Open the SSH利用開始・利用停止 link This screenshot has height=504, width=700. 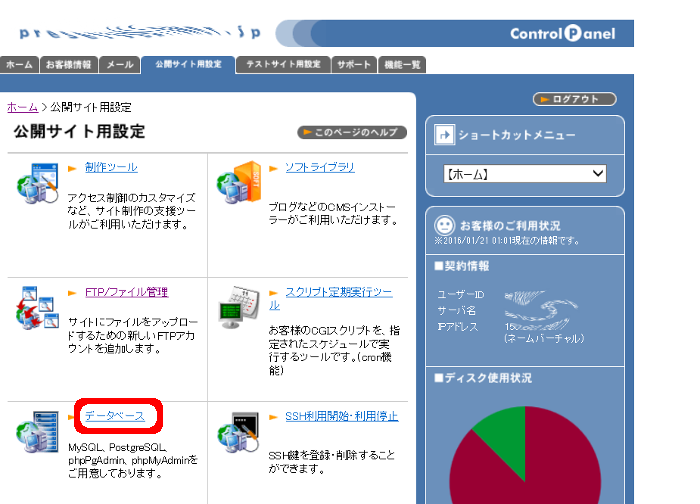pos(342,416)
